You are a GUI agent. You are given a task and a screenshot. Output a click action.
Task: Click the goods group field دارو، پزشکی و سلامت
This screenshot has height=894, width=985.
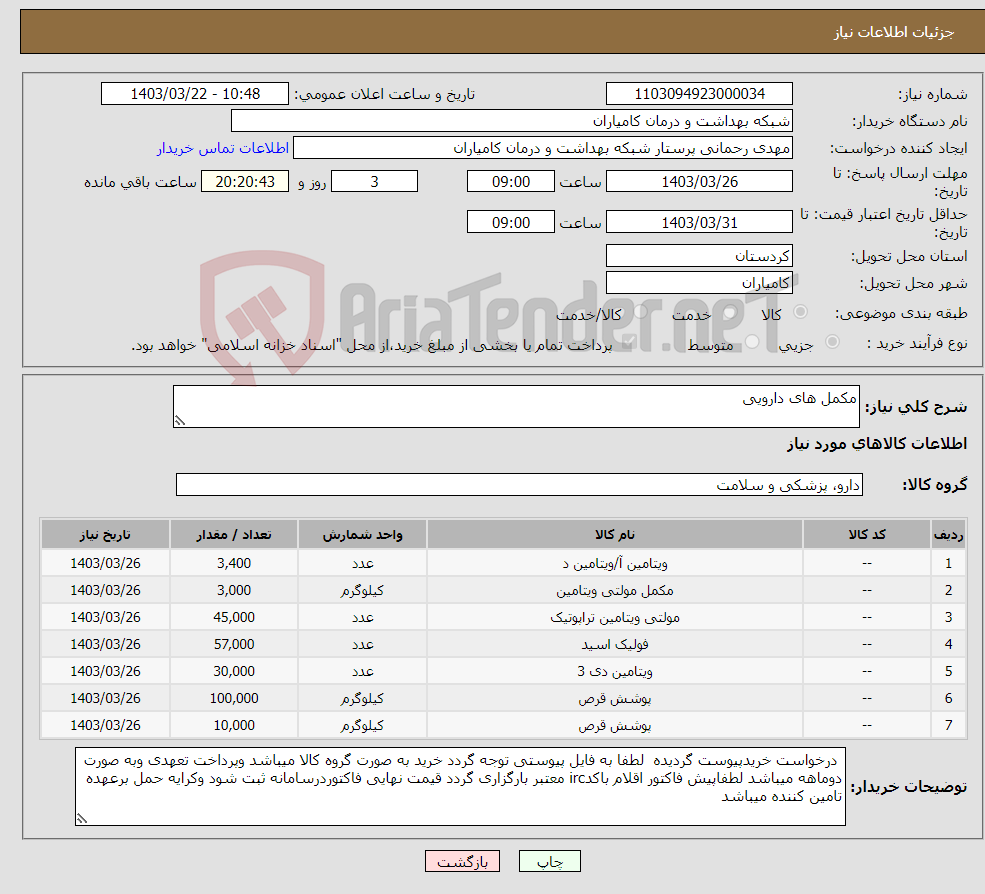[x=520, y=485]
